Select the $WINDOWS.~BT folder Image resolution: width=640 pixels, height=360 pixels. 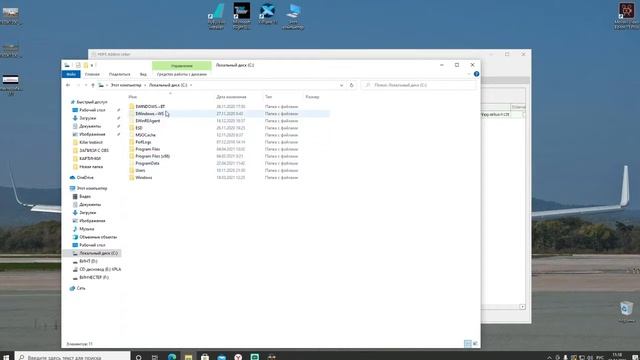(147, 107)
